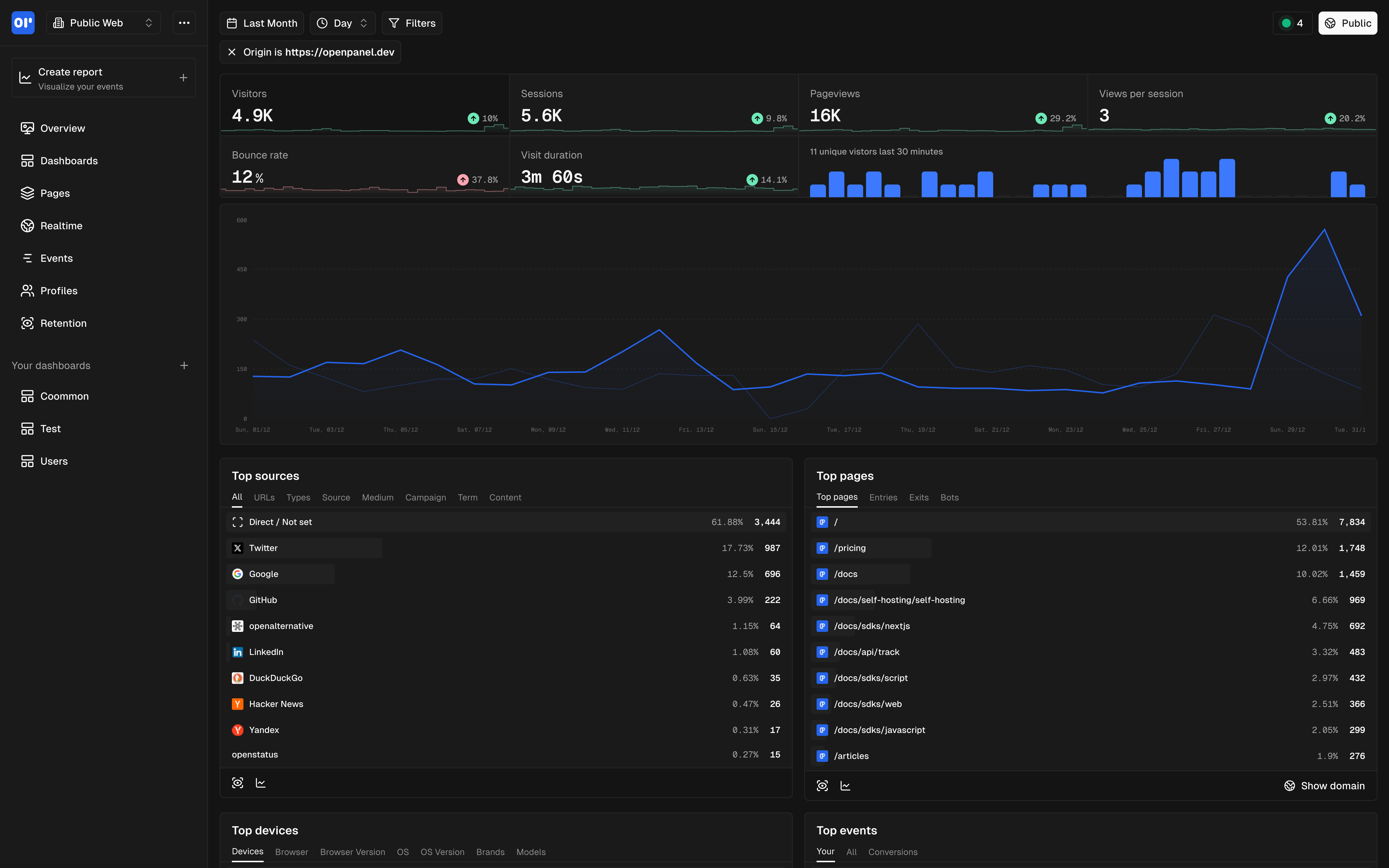Image resolution: width=1389 pixels, height=868 pixels.
Task: Open the Day interval dropdown
Action: coord(342,23)
